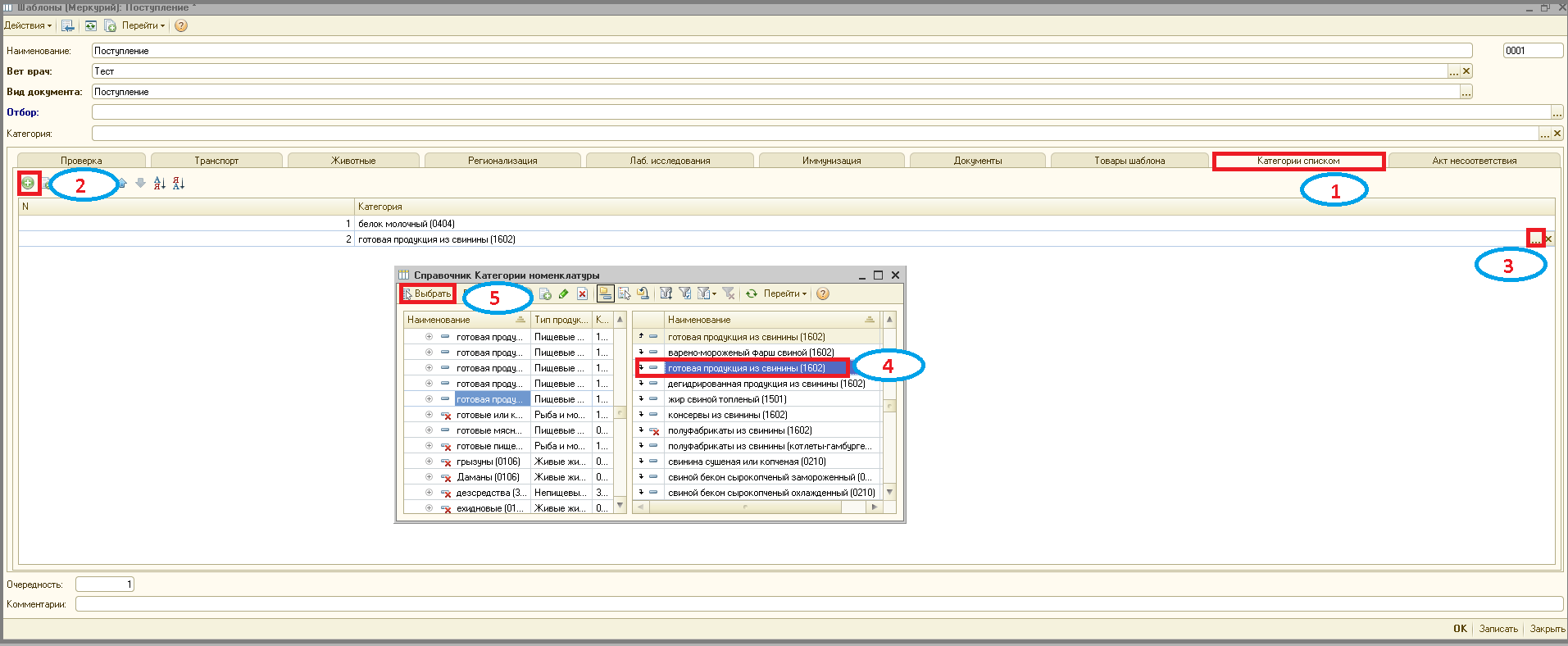1568x646 pixels.
Task: Sort ascending with the А-Я icon
Action: tap(160, 183)
